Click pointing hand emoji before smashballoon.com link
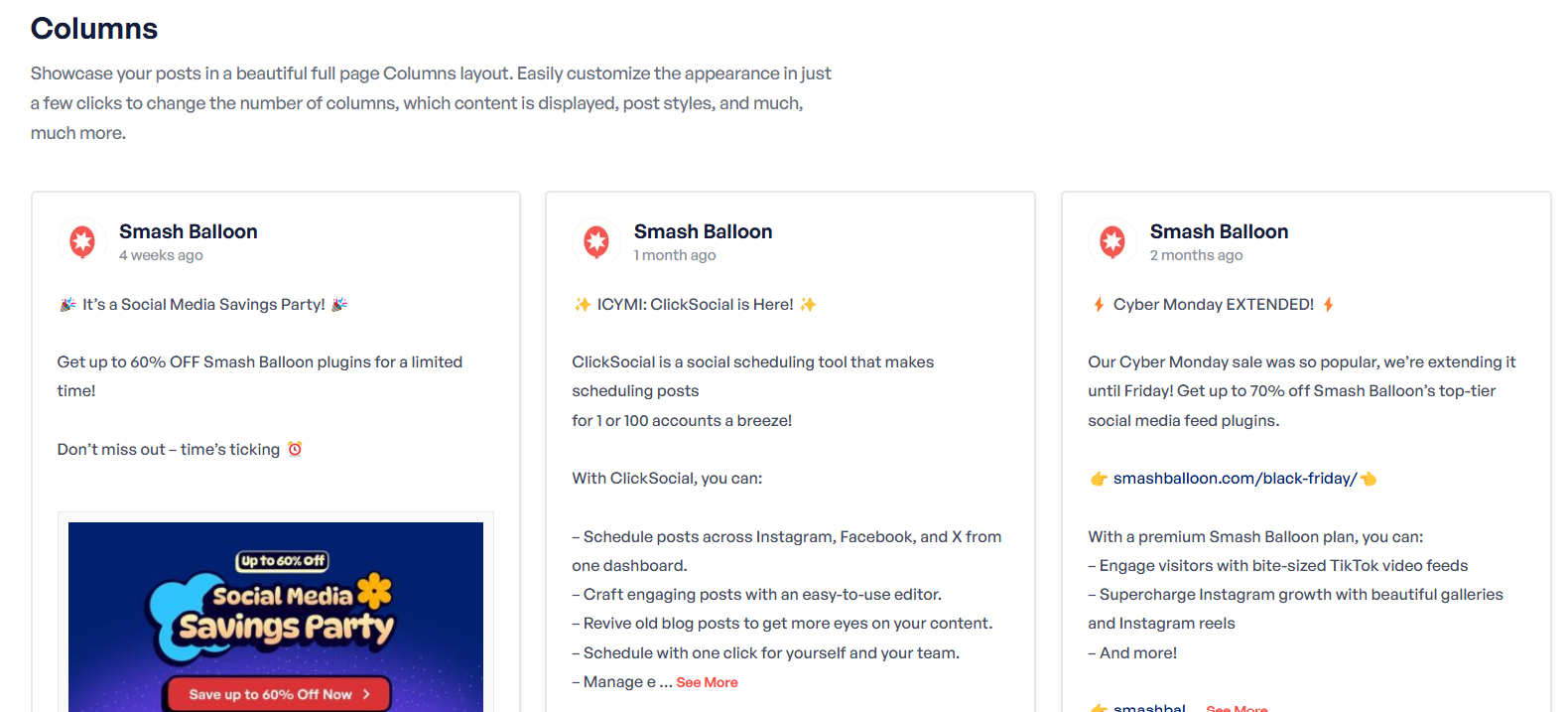Screen dimensions: 1568x712 coord(1099,479)
